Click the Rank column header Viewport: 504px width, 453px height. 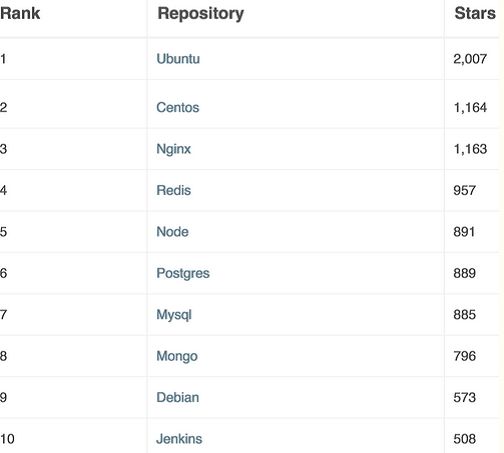tap(20, 13)
